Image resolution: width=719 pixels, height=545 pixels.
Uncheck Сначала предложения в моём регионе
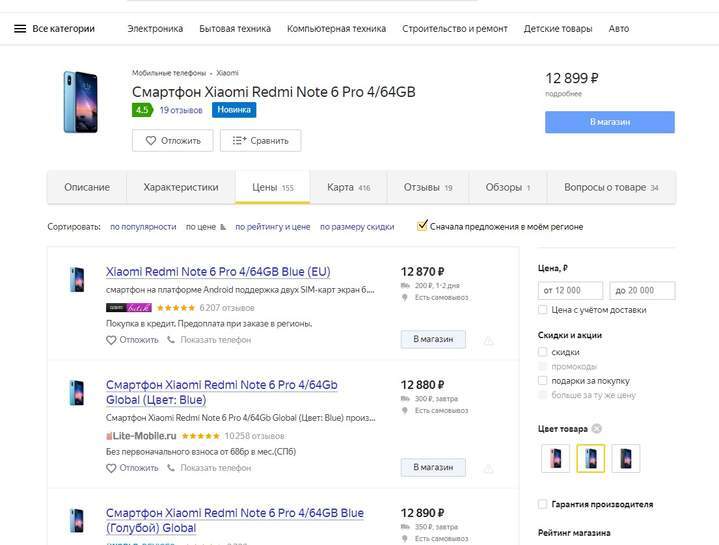coord(423,226)
